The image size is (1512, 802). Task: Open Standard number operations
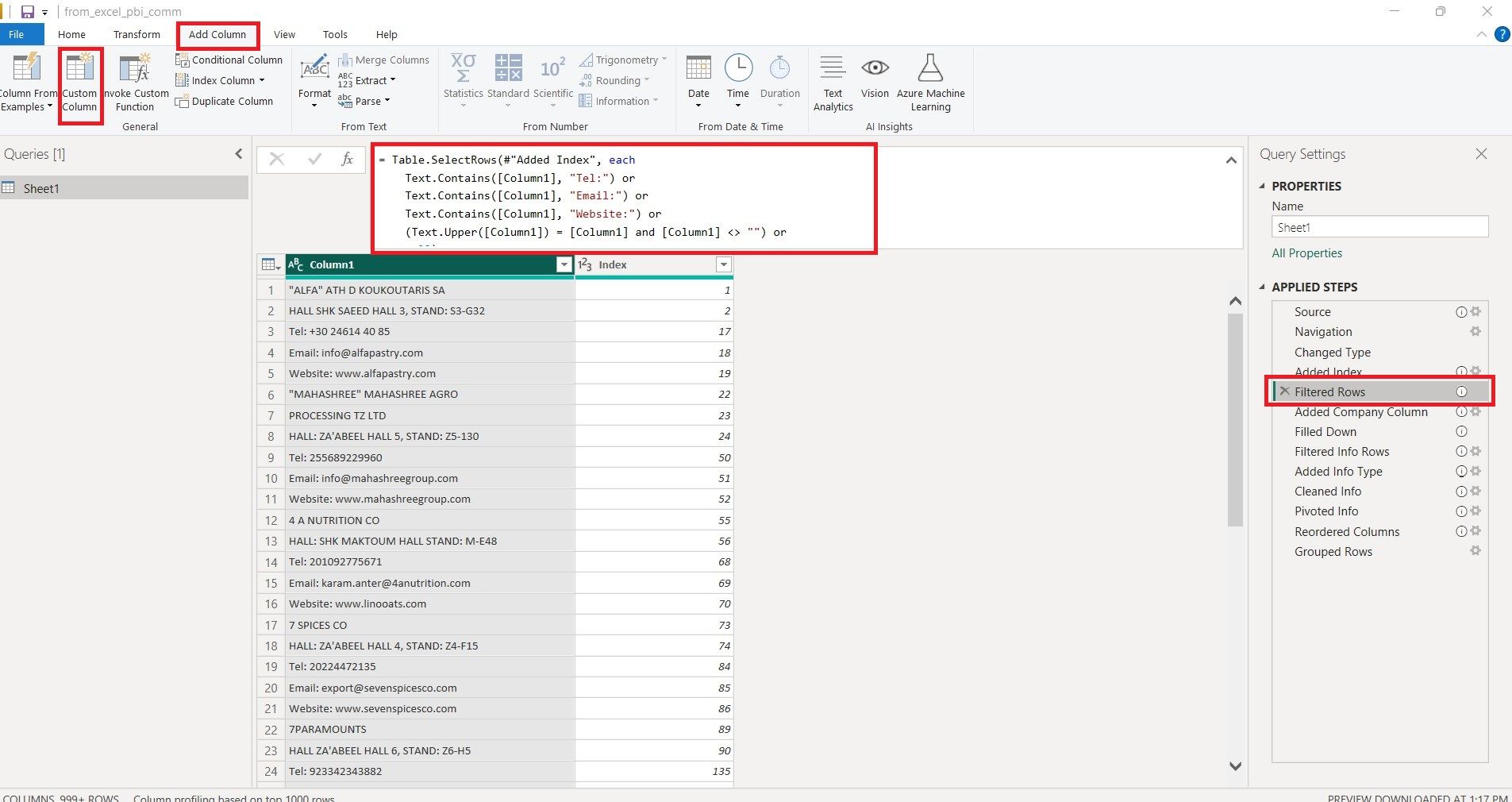coord(508,82)
